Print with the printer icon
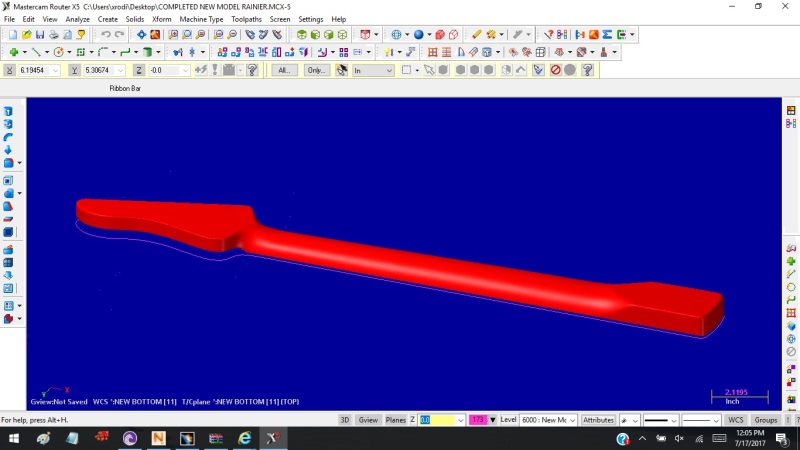This screenshot has width=800, height=450. (54, 35)
